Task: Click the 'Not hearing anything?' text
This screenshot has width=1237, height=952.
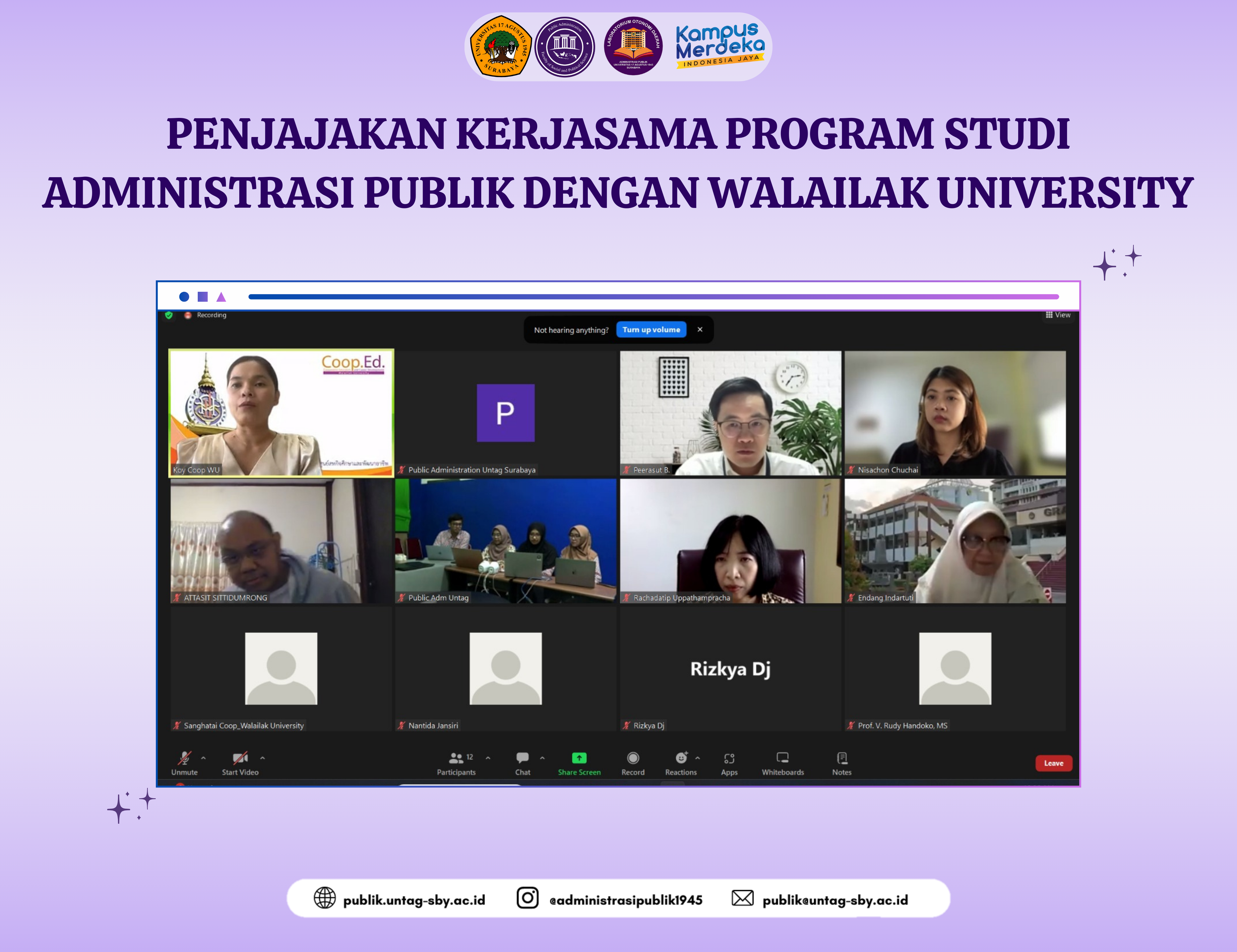Action: (x=571, y=330)
